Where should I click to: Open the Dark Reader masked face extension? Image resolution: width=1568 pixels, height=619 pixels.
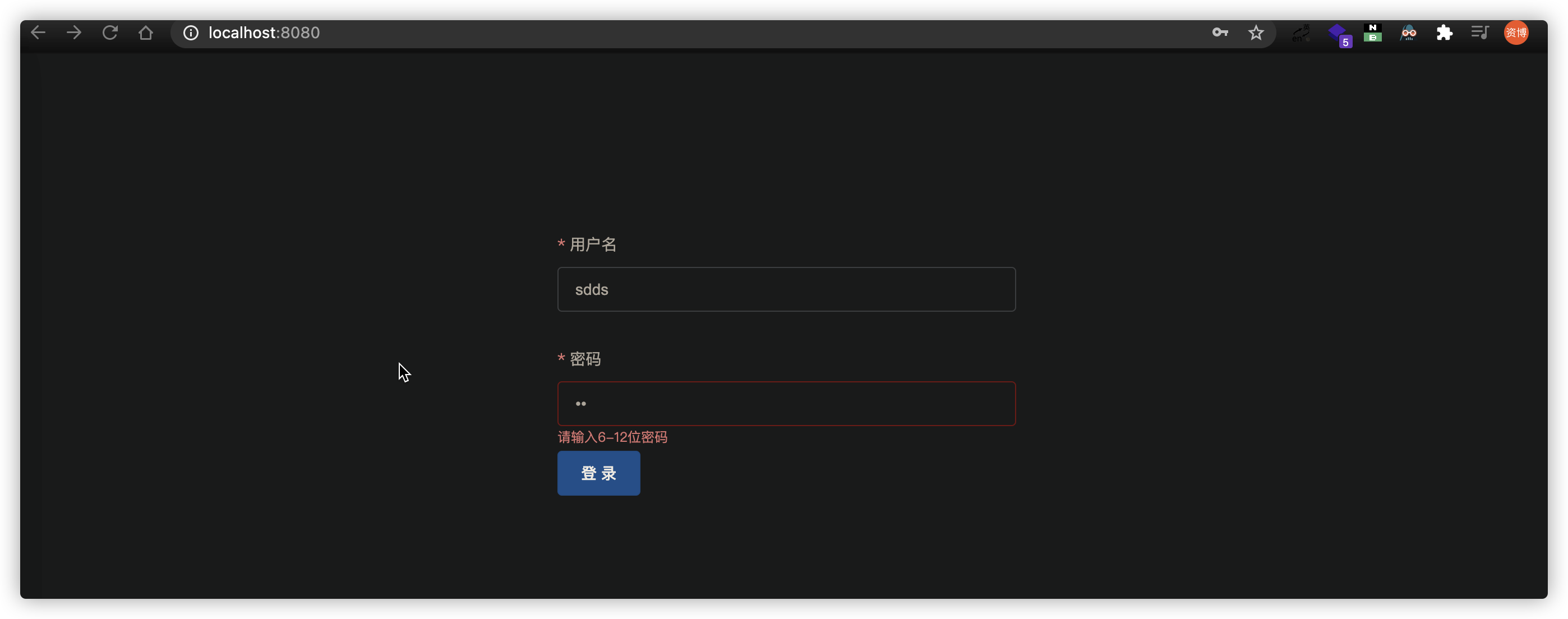(1409, 33)
